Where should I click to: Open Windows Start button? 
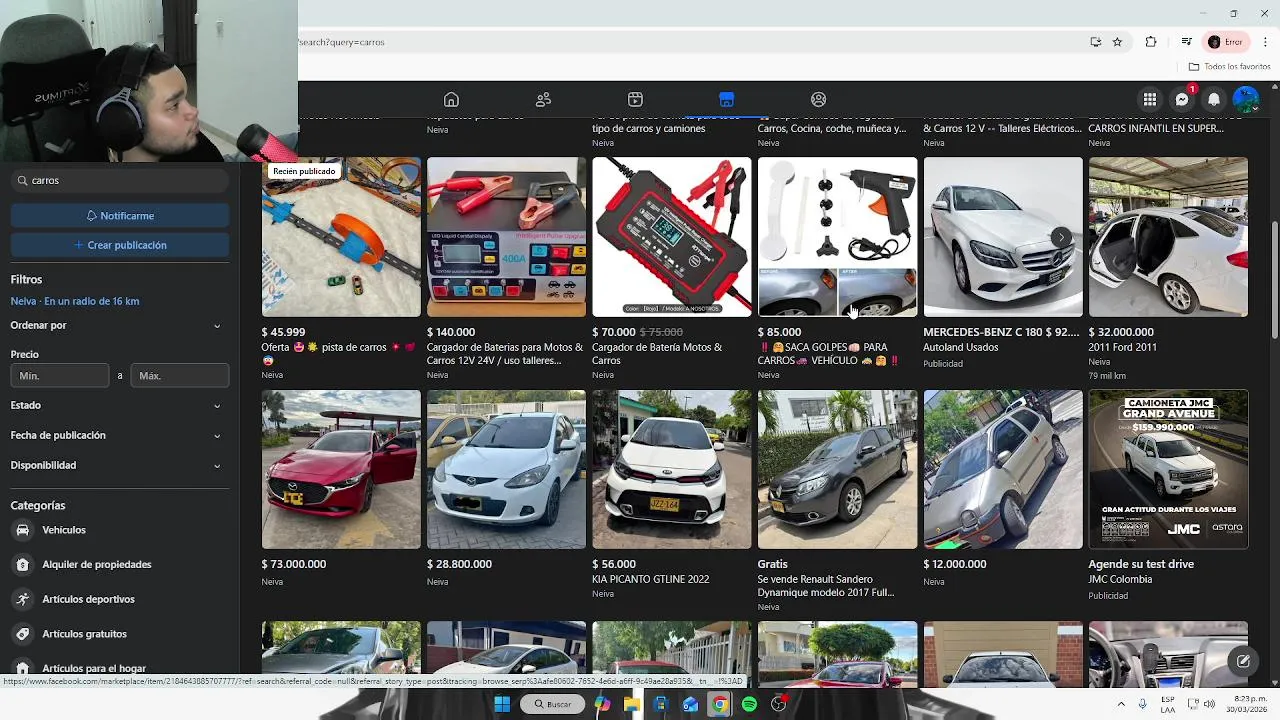502,704
